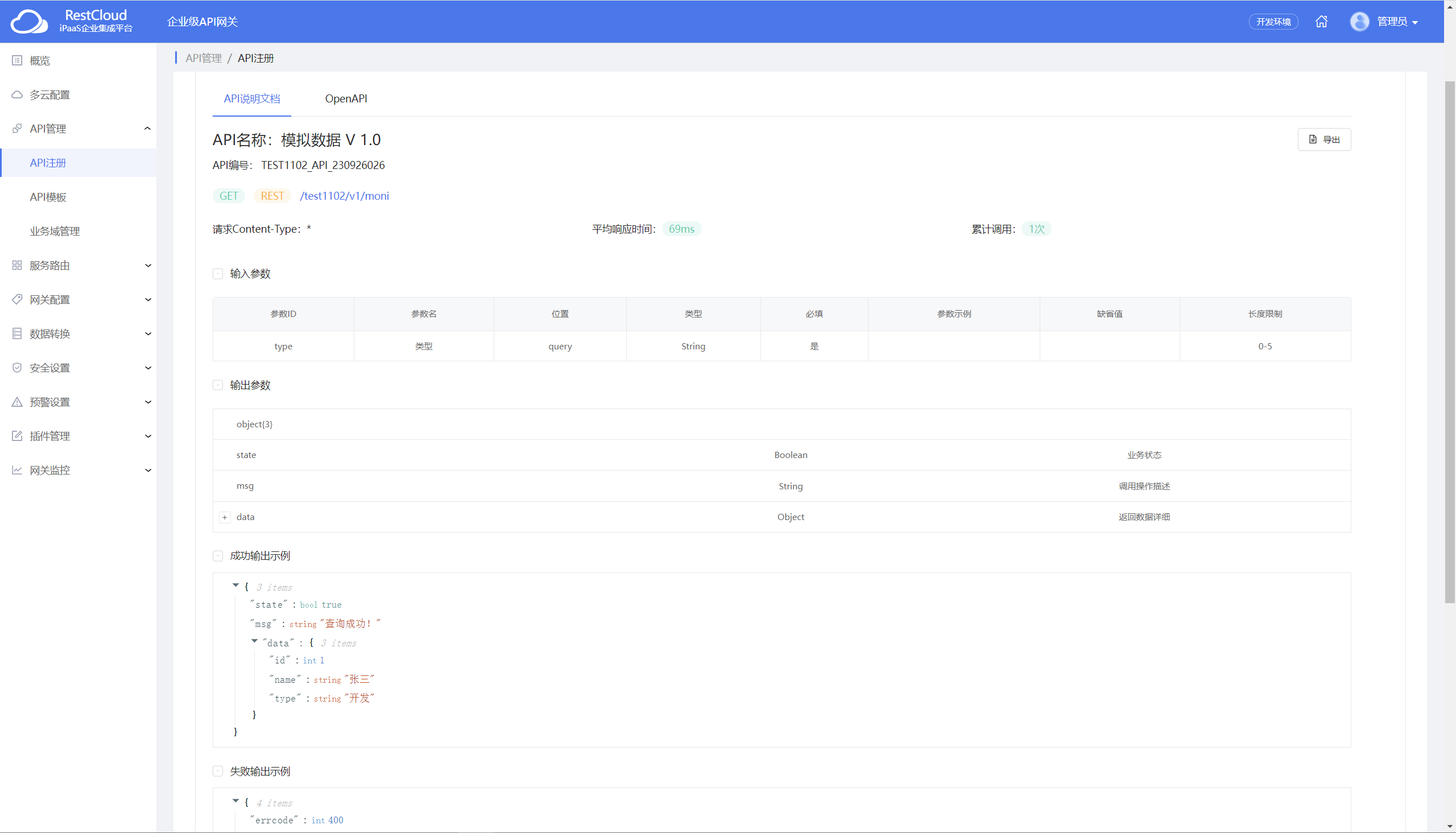Click the 网关监控 chart icon
The width and height of the screenshot is (1456, 833).
coord(17,471)
